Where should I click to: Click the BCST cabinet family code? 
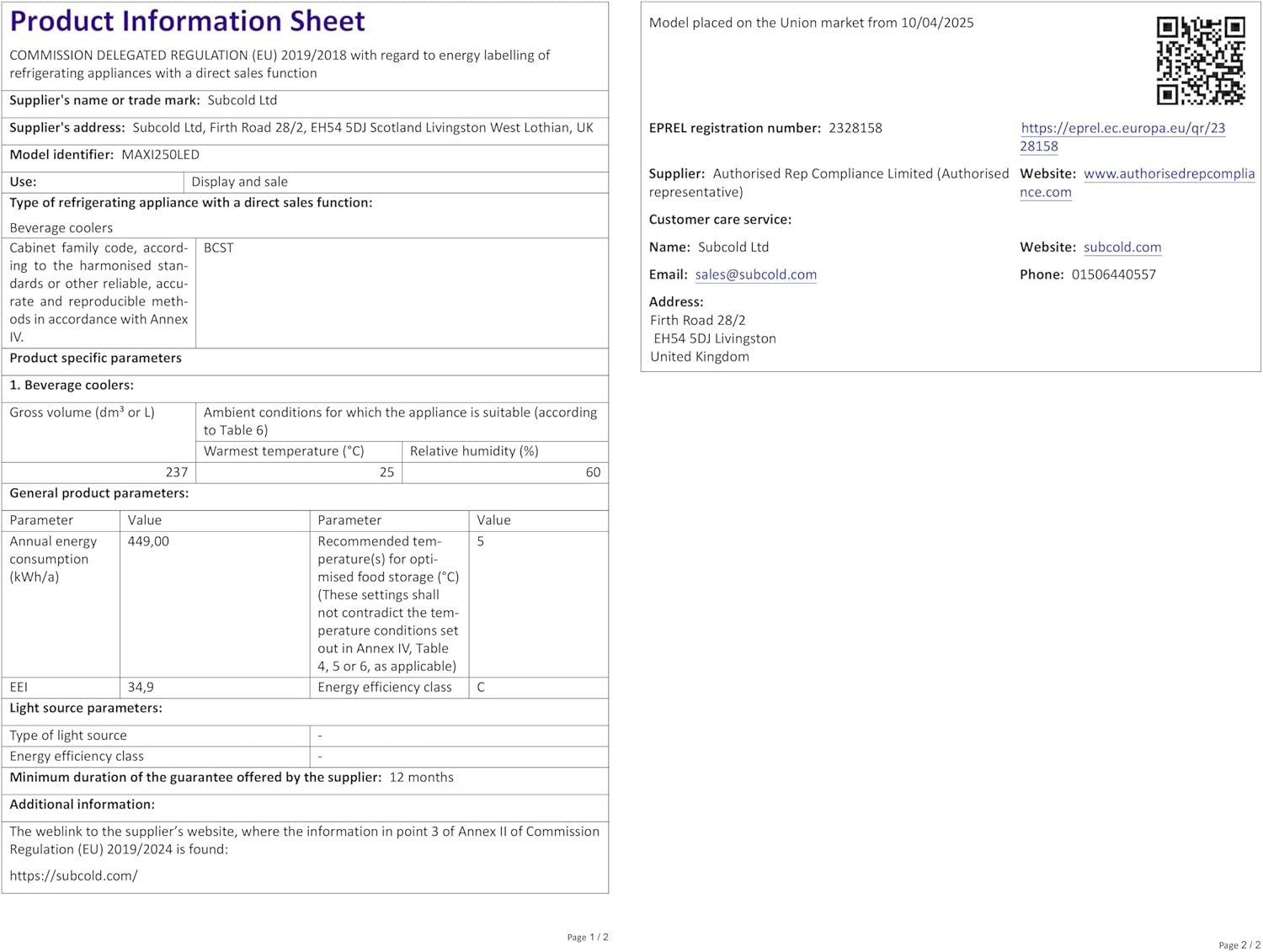click(x=219, y=248)
